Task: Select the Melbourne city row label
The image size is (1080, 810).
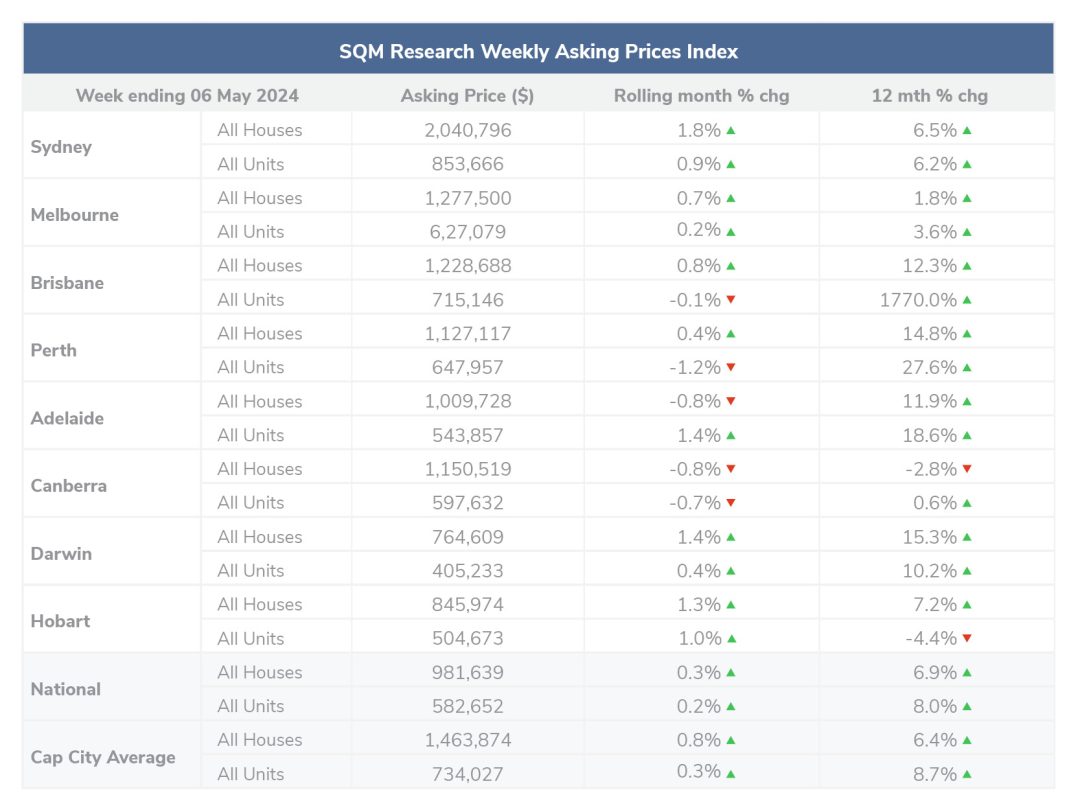Action: click(74, 215)
